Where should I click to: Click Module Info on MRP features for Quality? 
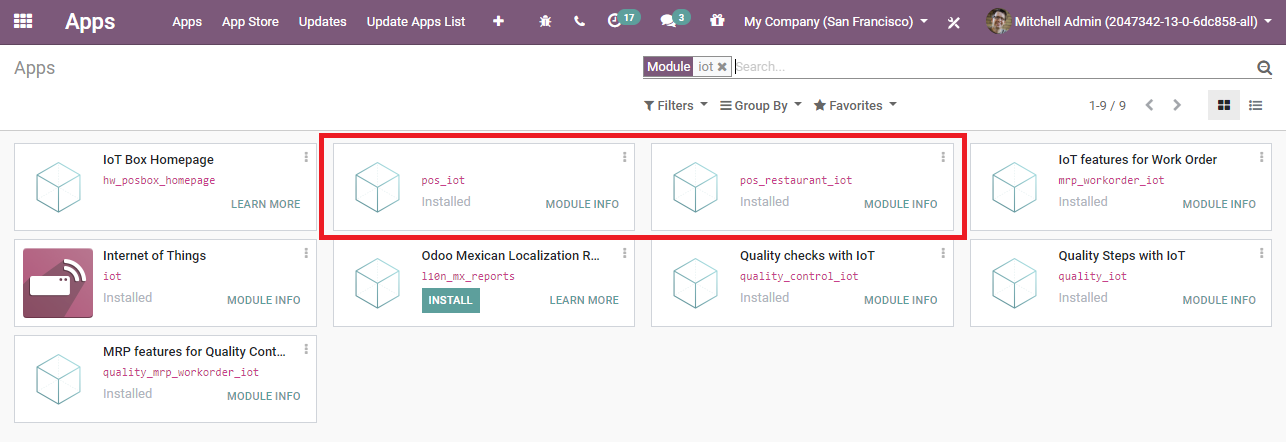(263, 396)
